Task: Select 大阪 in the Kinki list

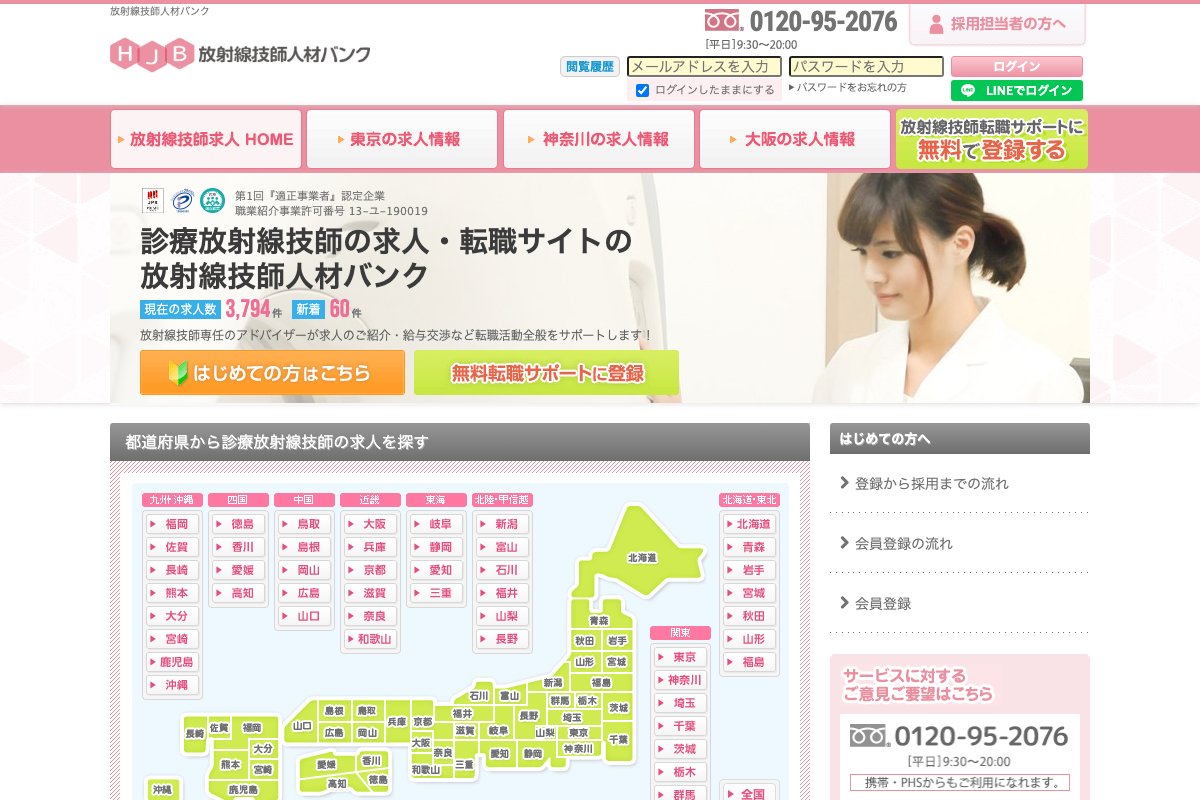Action: pos(371,524)
